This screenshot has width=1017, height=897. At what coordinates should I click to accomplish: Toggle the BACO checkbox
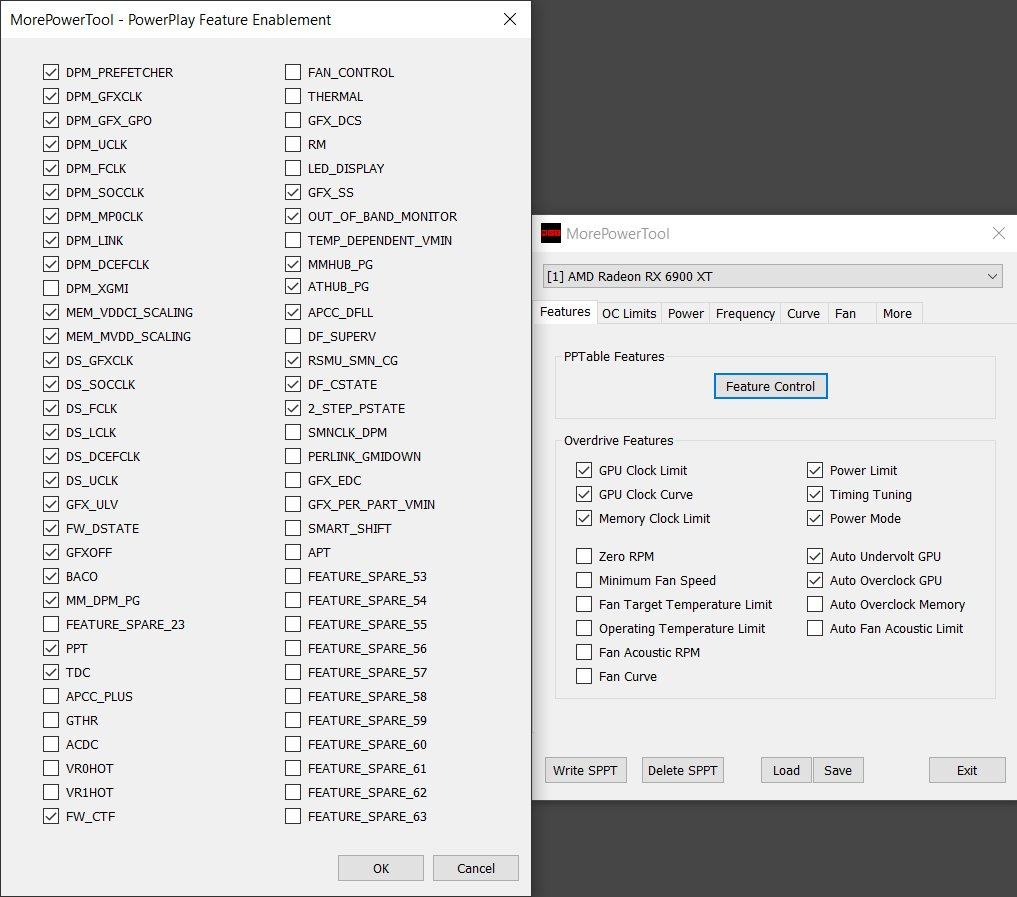(51, 576)
